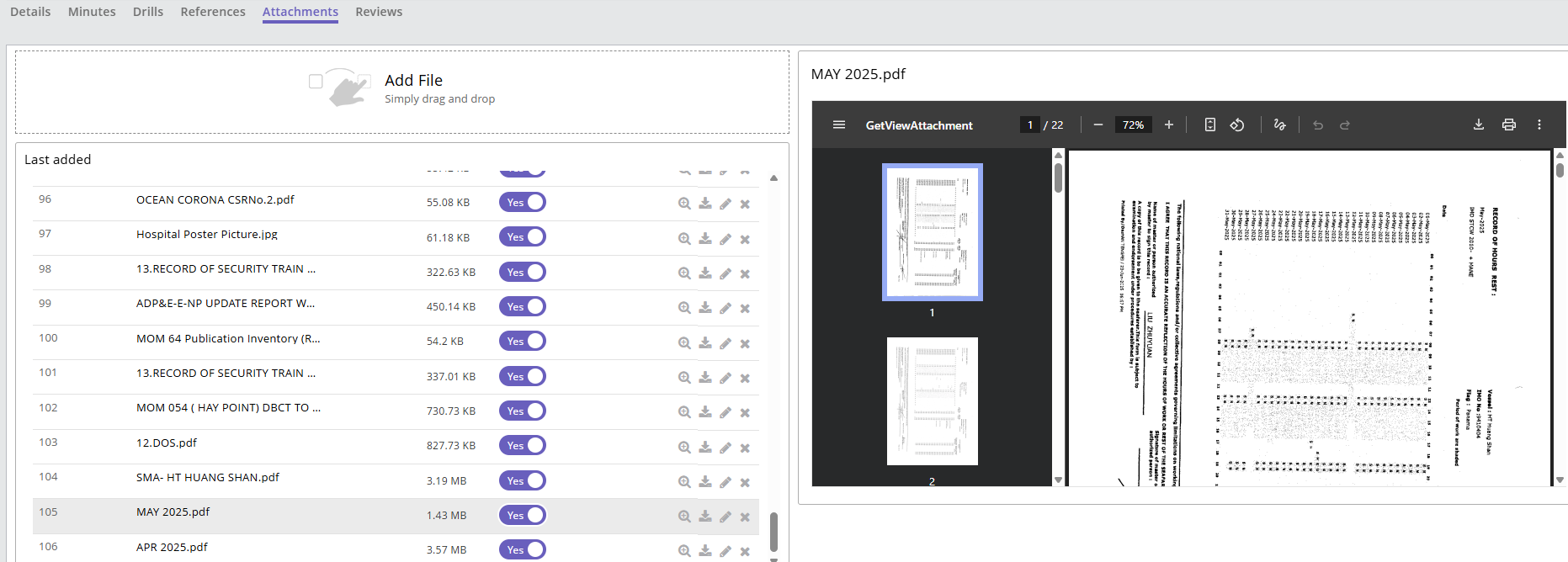Toggle Yes switch for row 98
This screenshot has height=562, width=1568.
point(523,272)
